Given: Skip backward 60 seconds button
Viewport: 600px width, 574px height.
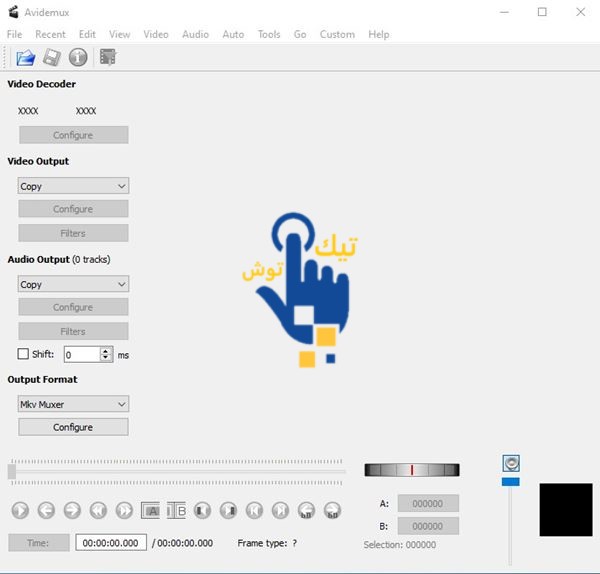Looking at the screenshot, I should click(x=307, y=510).
